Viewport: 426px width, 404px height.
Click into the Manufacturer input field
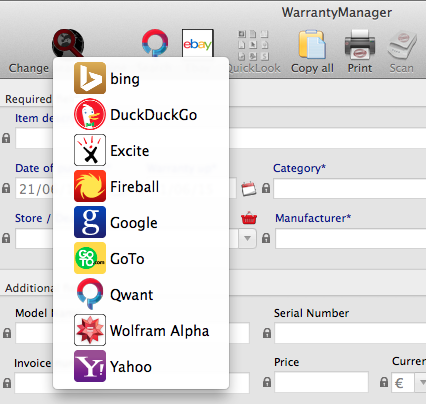pyautogui.click(x=351, y=238)
